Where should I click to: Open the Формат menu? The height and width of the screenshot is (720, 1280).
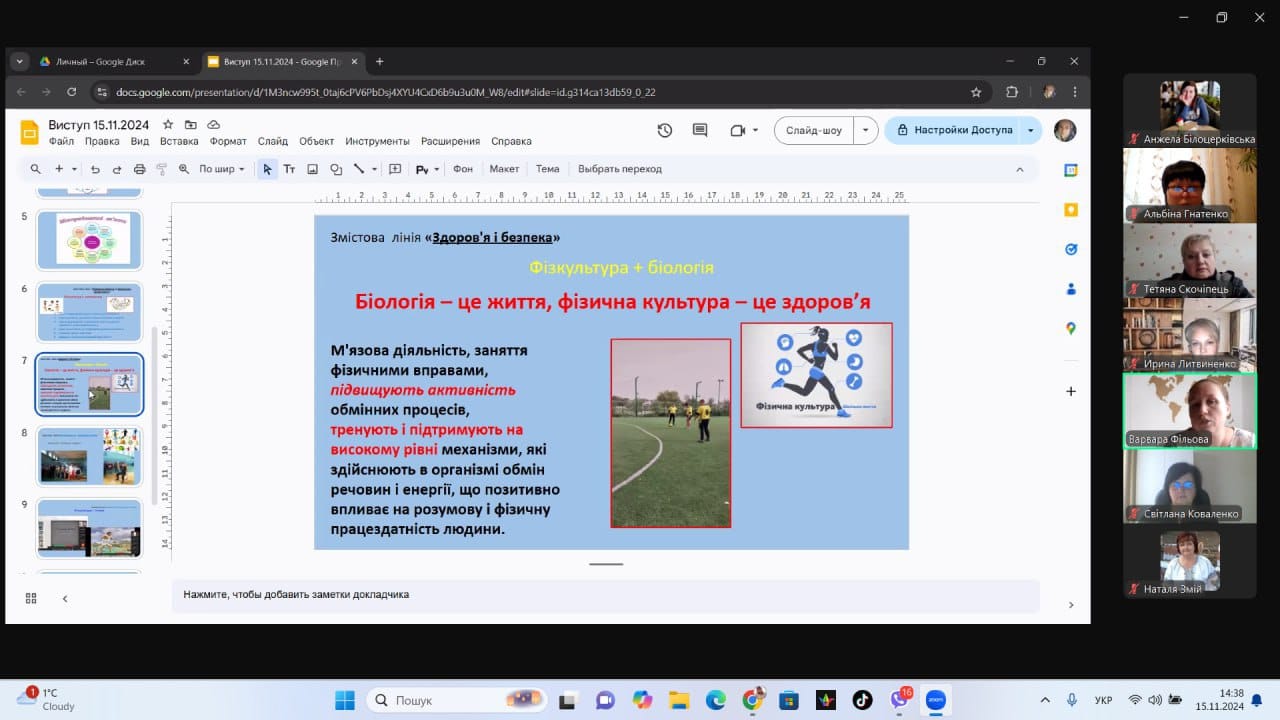[228, 141]
